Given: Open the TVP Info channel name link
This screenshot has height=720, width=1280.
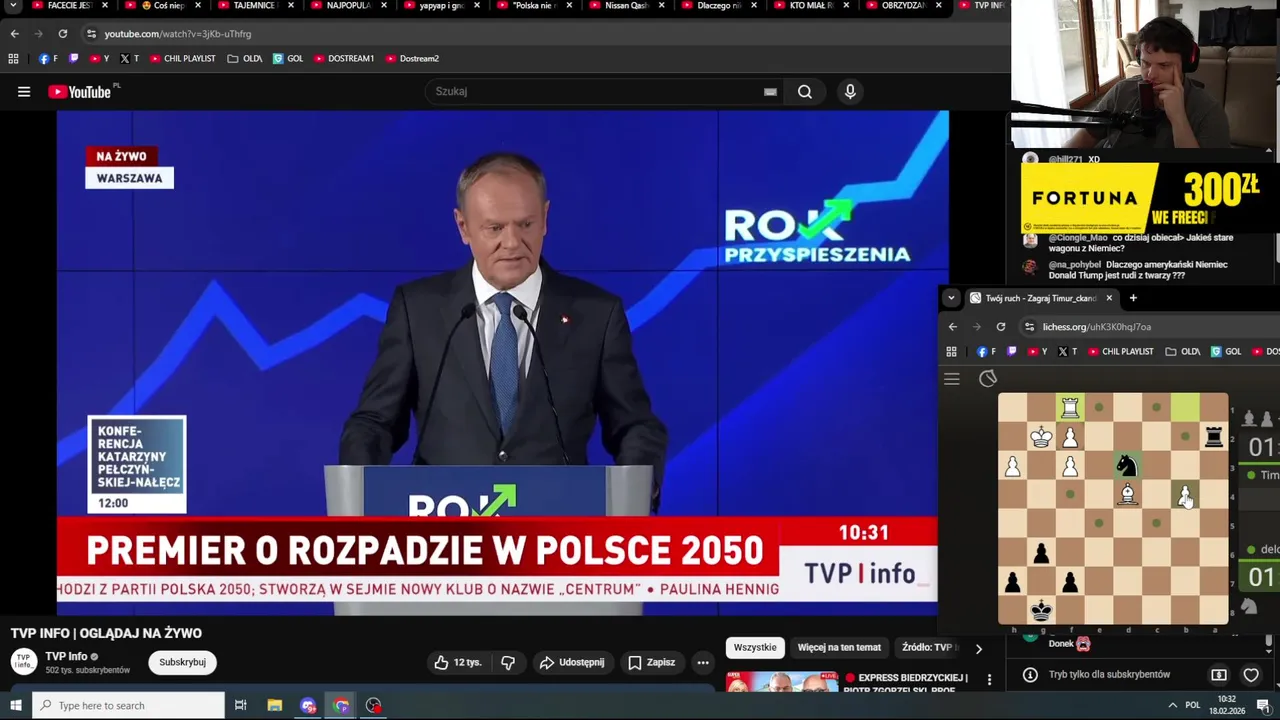Looking at the screenshot, I should coord(66,657).
